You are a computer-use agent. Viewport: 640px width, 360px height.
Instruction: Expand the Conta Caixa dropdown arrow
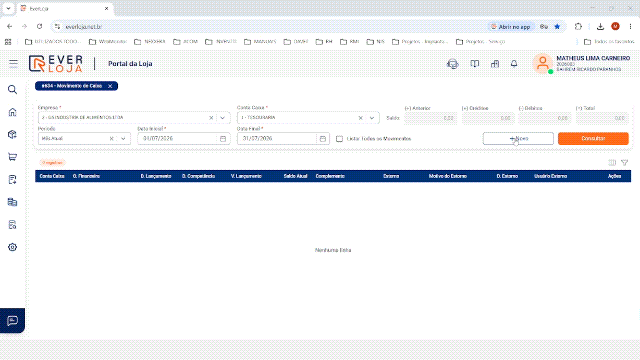pos(372,118)
